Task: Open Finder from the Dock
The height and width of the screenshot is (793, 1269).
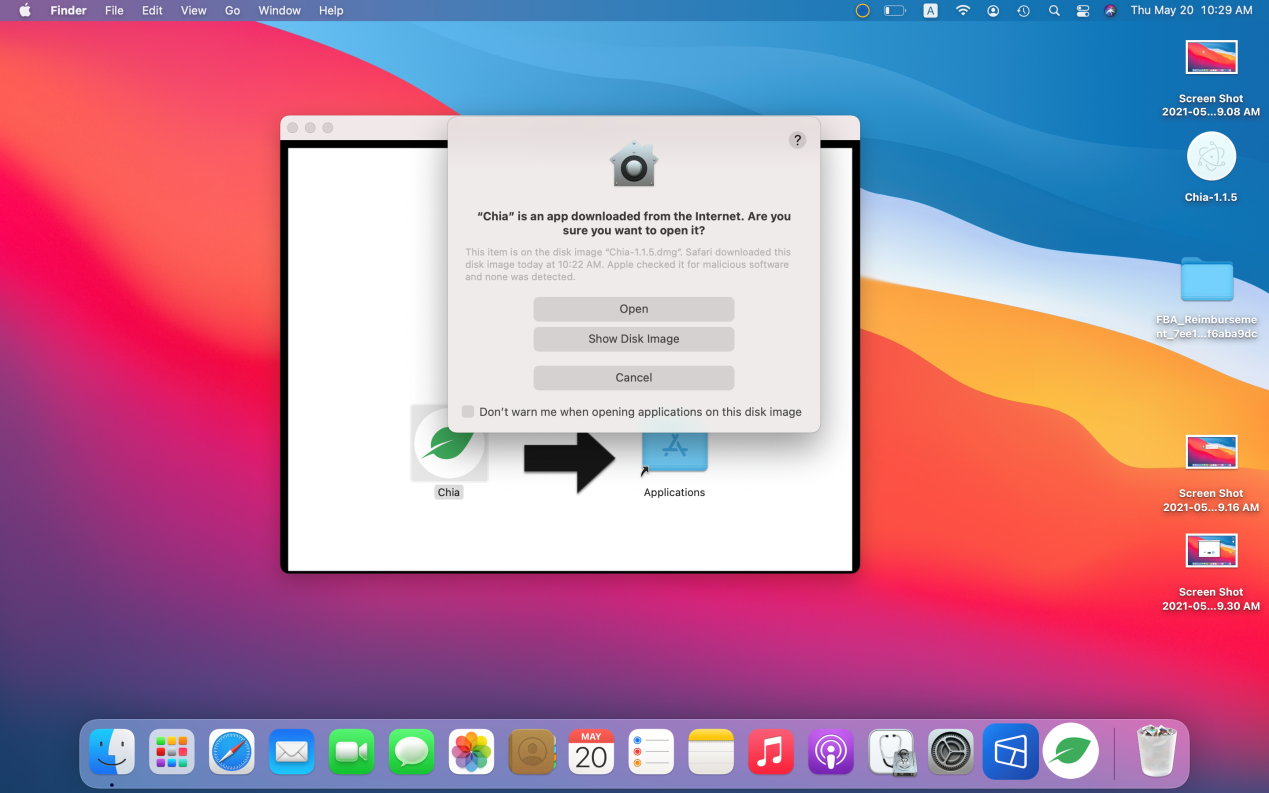Action: click(x=112, y=752)
